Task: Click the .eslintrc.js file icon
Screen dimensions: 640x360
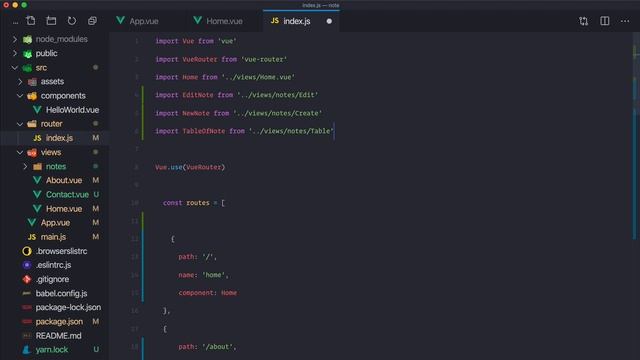Action: click(x=27, y=265)
